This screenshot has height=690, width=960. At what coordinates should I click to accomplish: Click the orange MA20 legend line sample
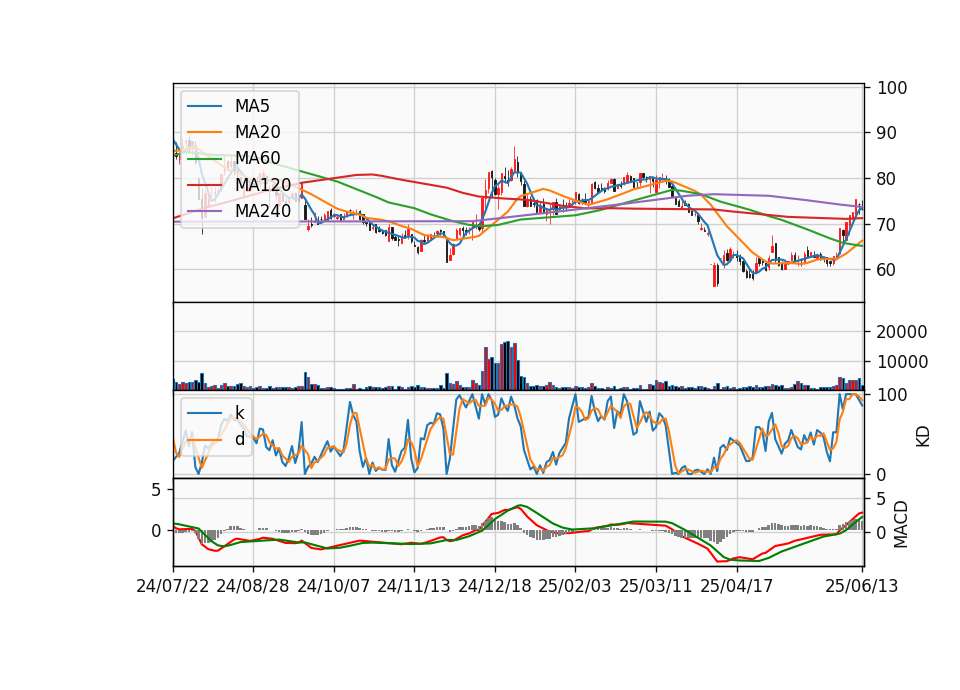(204, 132)
